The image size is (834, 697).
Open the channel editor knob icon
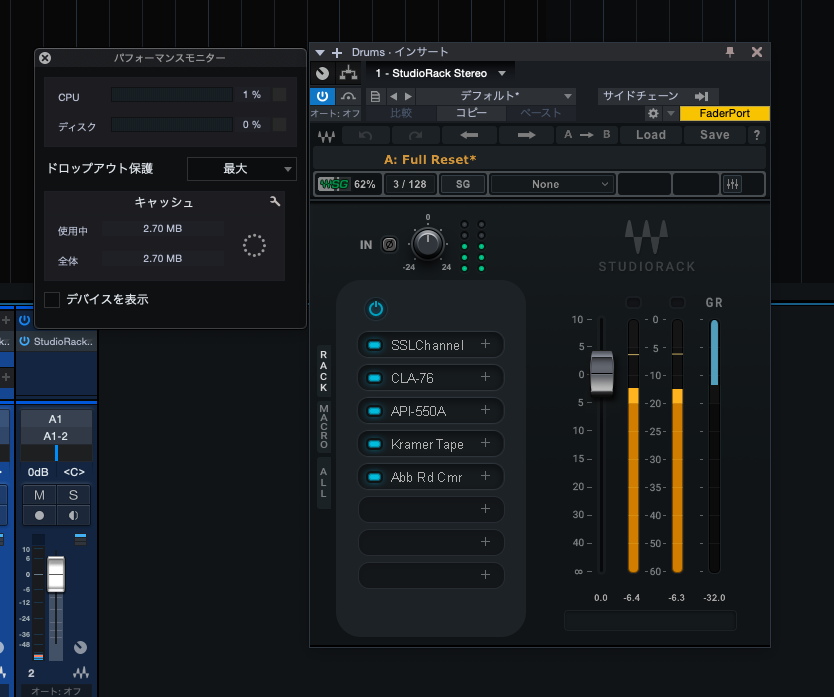click(322, 73)
